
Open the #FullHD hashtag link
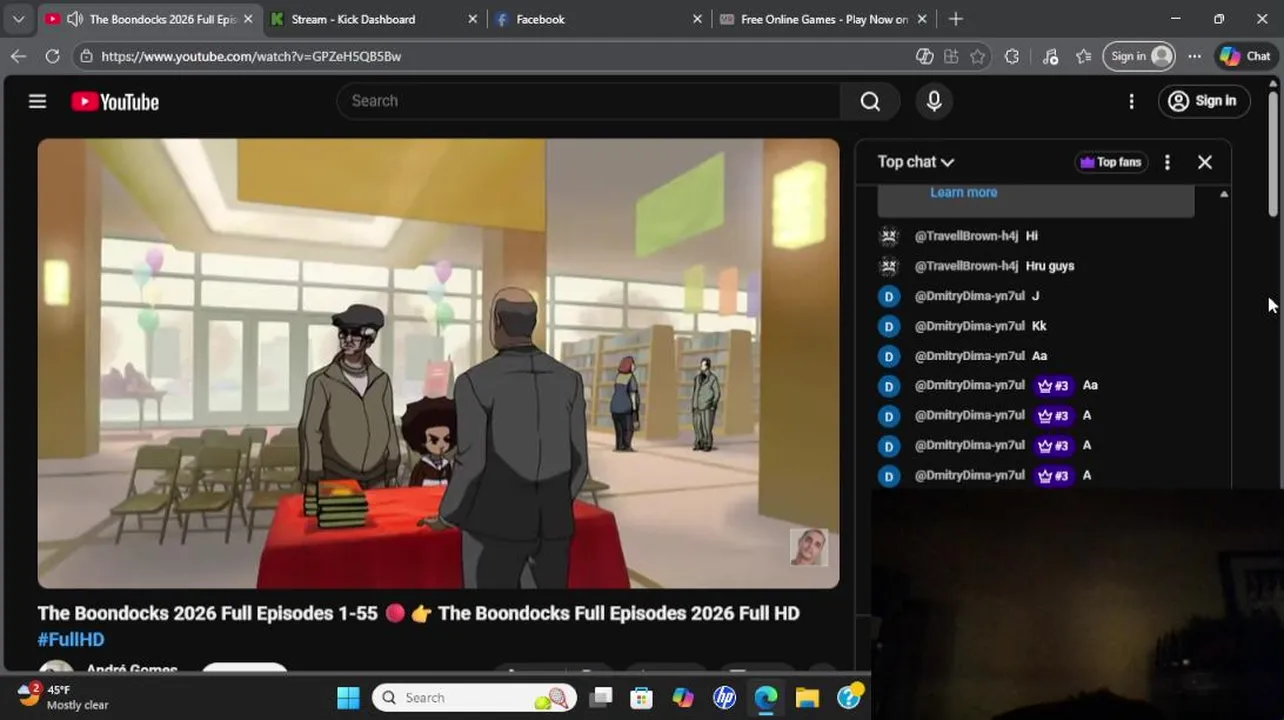[71, 640]
